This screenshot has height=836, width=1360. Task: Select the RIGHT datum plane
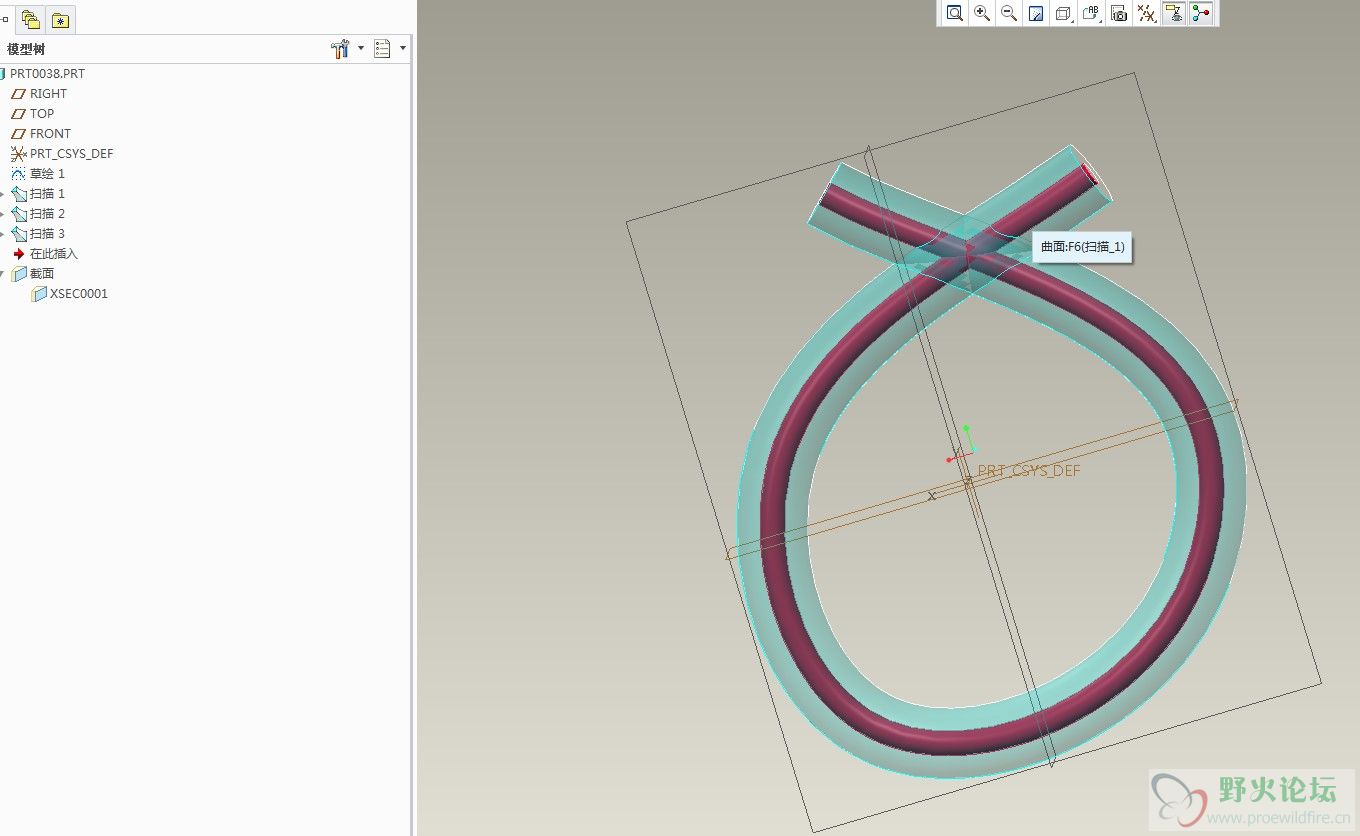[48, 94]
